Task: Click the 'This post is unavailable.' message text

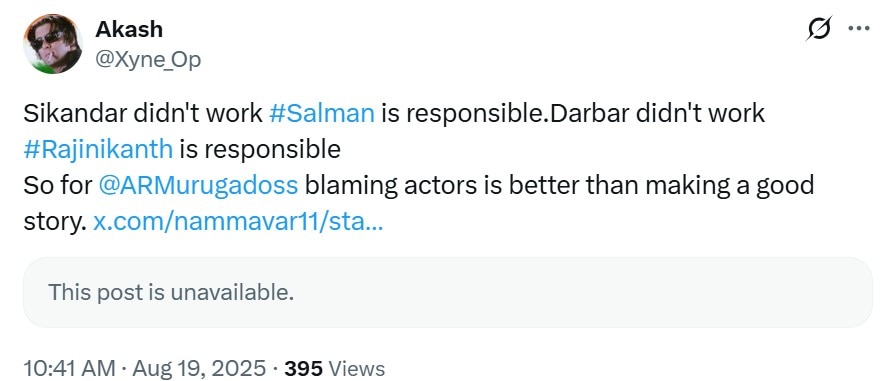Action: tap(171, 292)
